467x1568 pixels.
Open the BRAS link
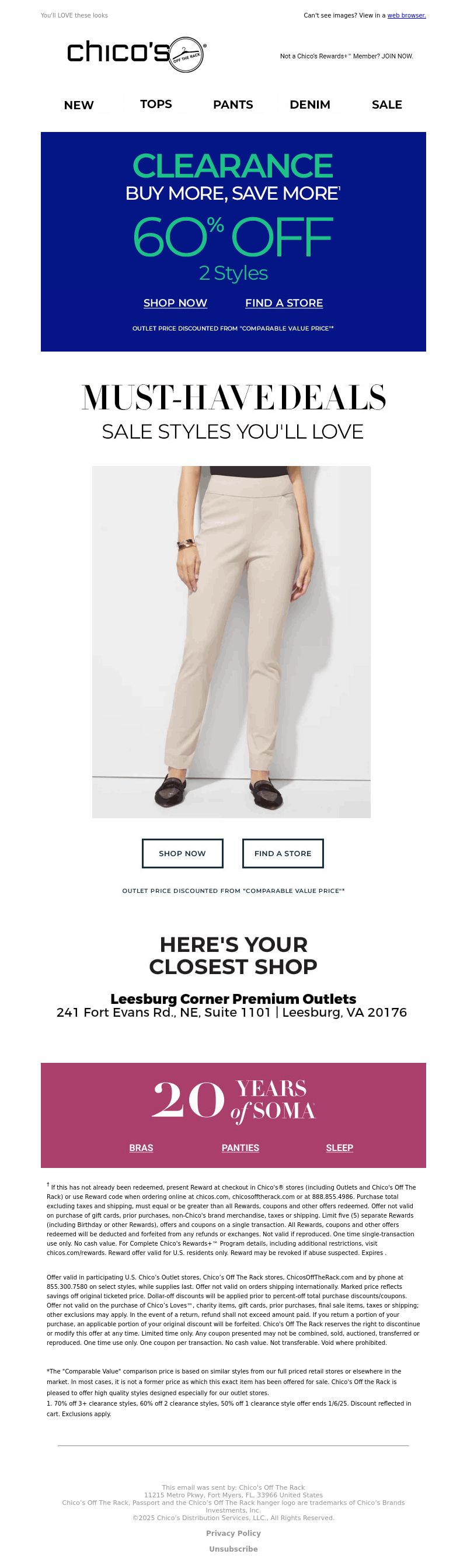coord(141,1148)
